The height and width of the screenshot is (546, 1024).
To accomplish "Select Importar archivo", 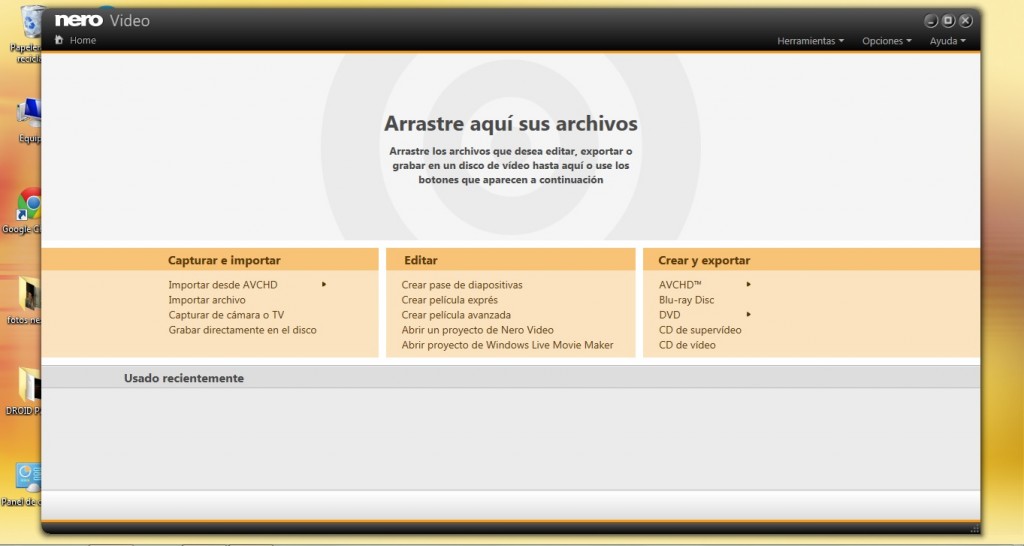I will click(207, 300).
